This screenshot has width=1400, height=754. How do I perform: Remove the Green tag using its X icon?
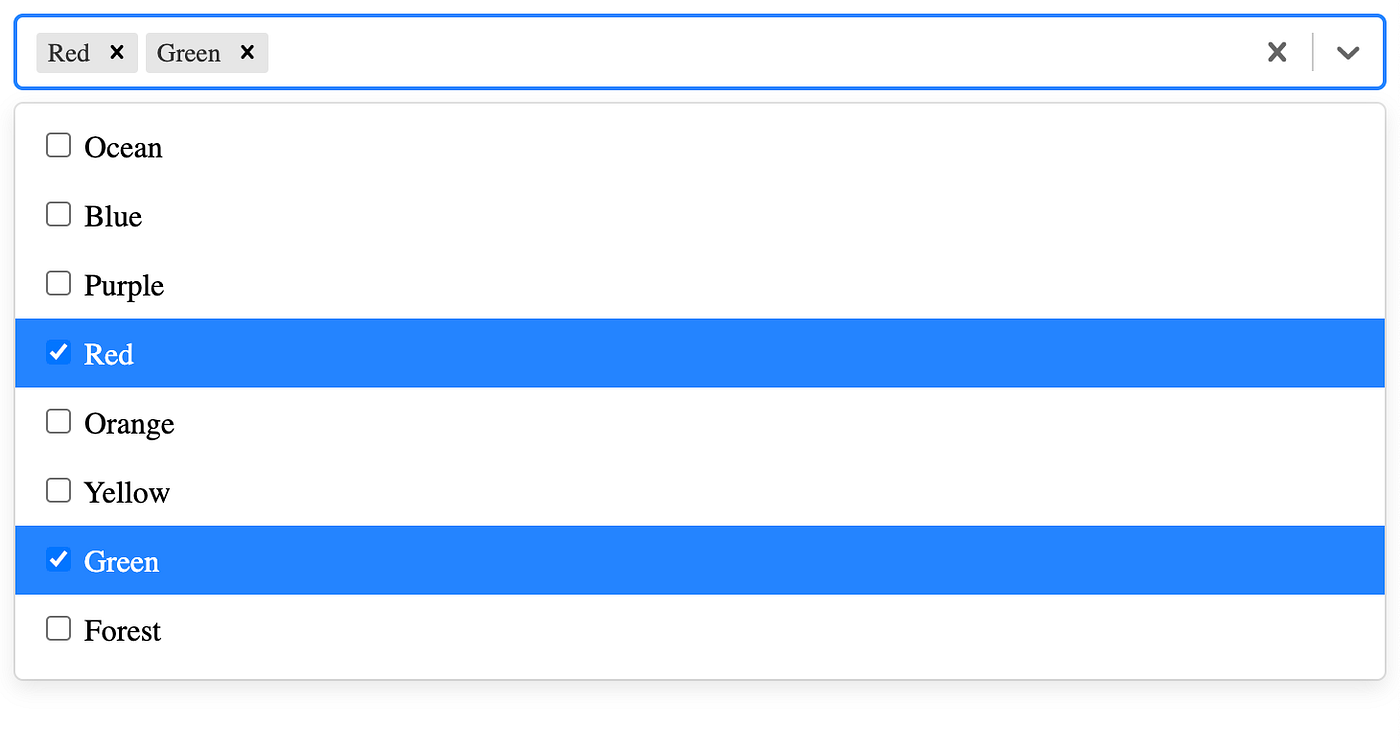pyautogui.click(x=247, y=53)
